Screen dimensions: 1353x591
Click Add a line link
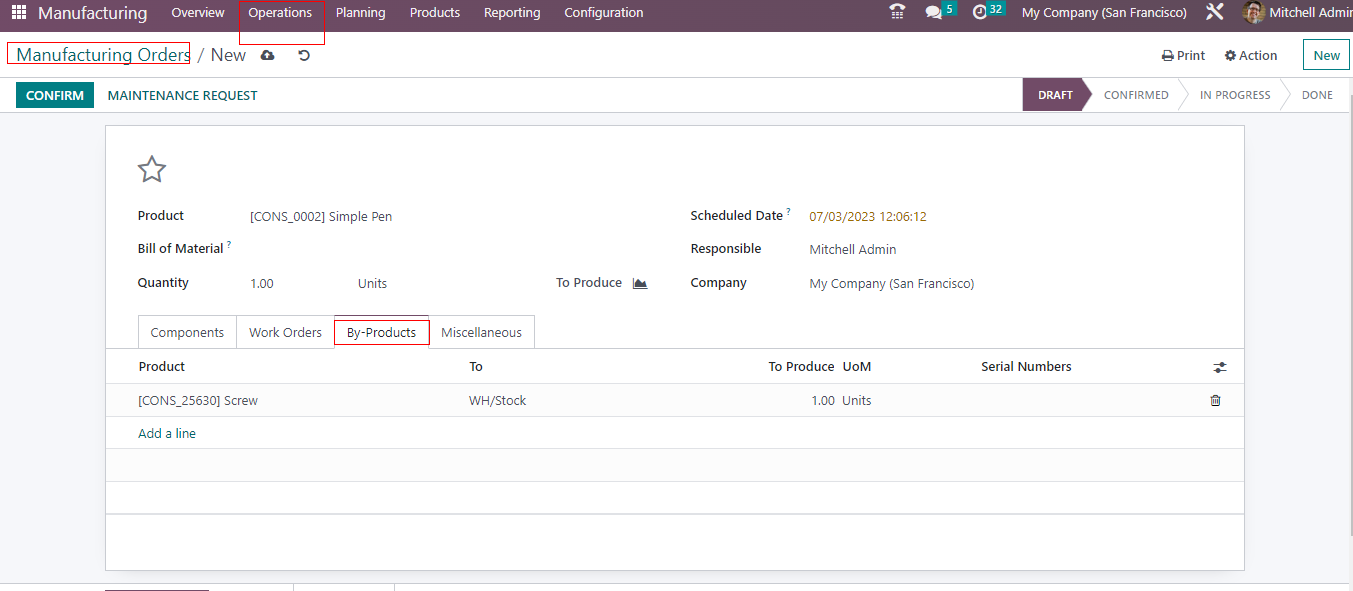click(x=167, y=434)
